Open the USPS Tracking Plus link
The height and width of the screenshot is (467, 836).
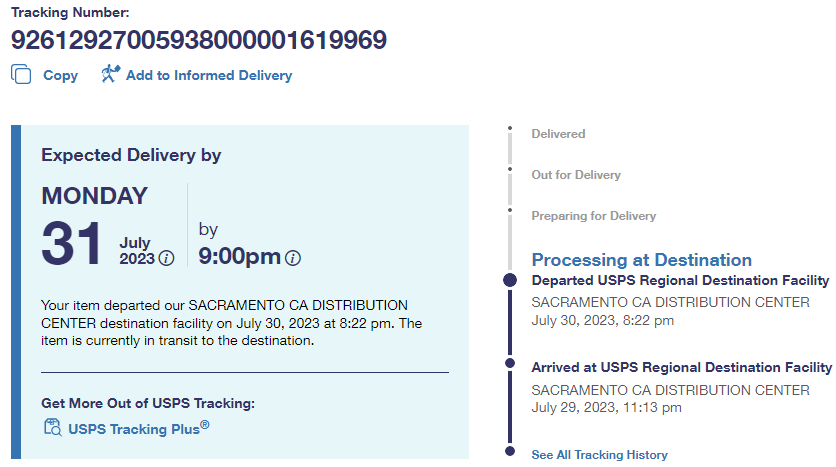(138, 428)
